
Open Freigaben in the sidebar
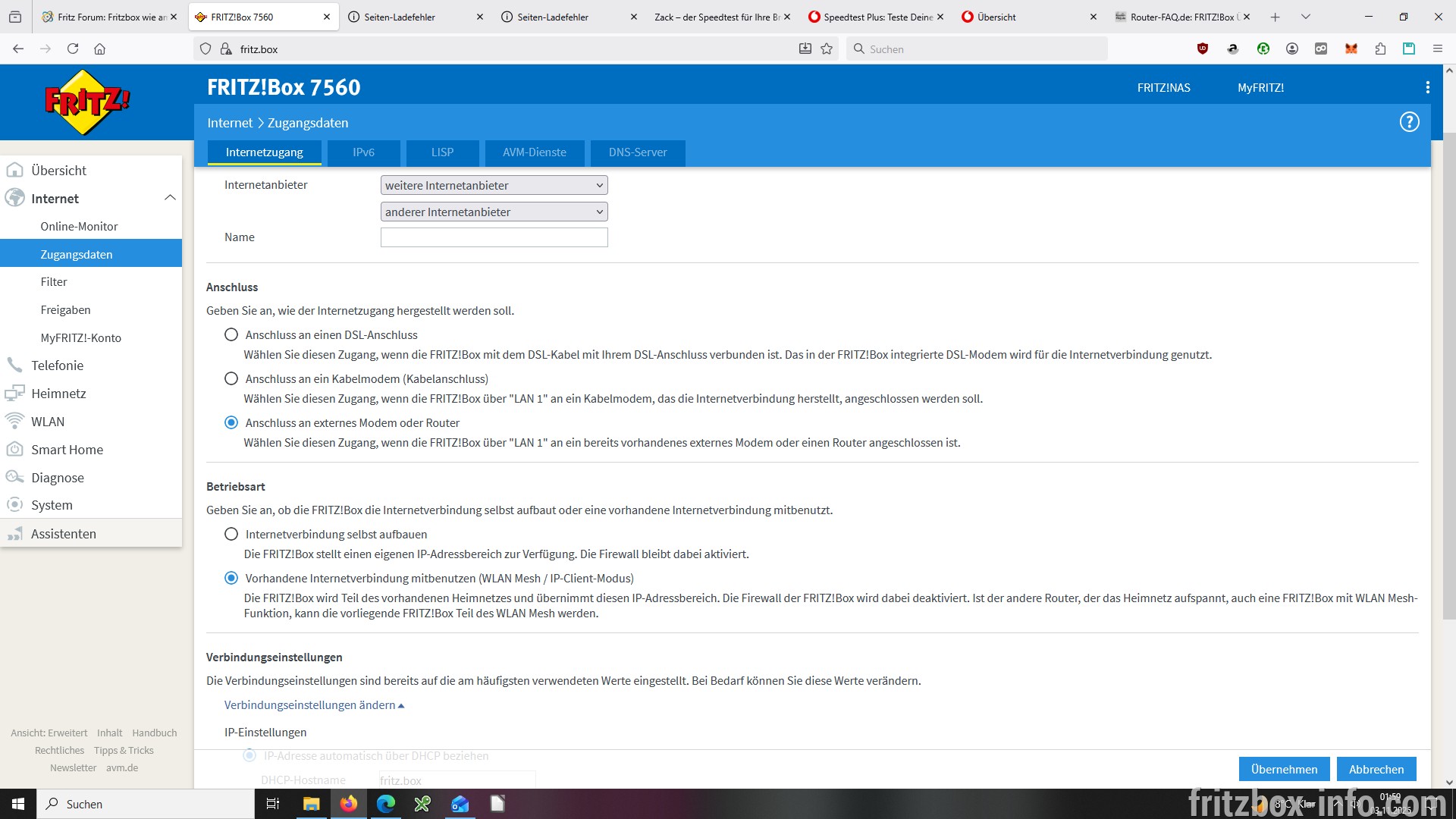click(65, 309)
